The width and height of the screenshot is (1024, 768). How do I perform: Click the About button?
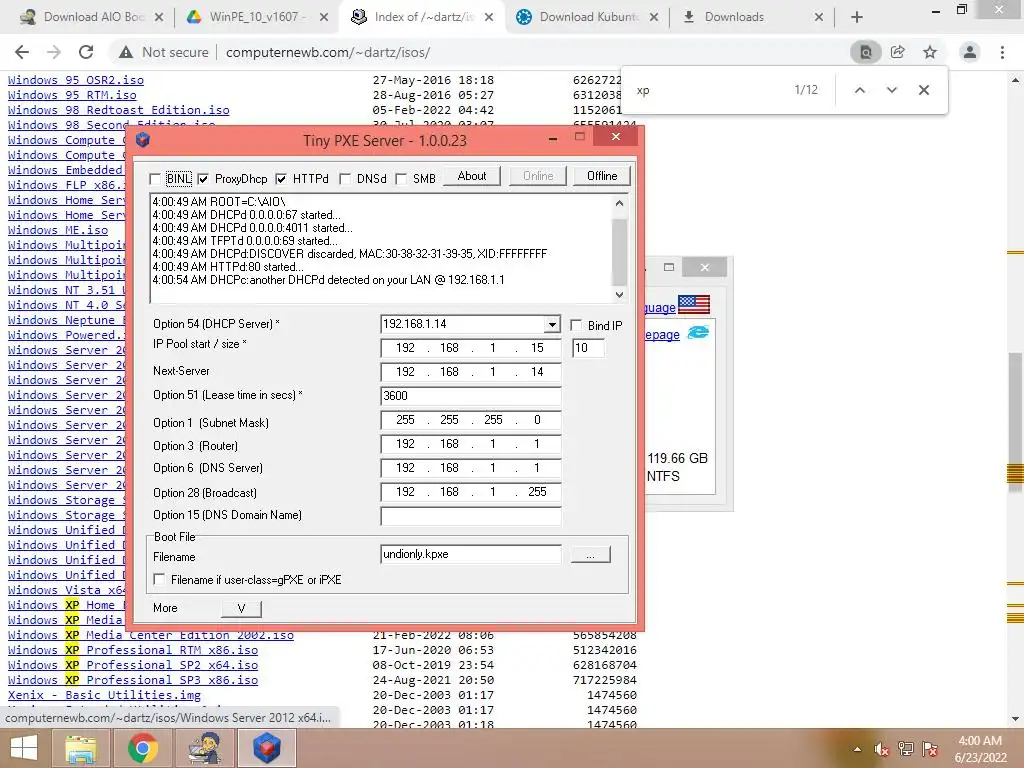point(472,176)
